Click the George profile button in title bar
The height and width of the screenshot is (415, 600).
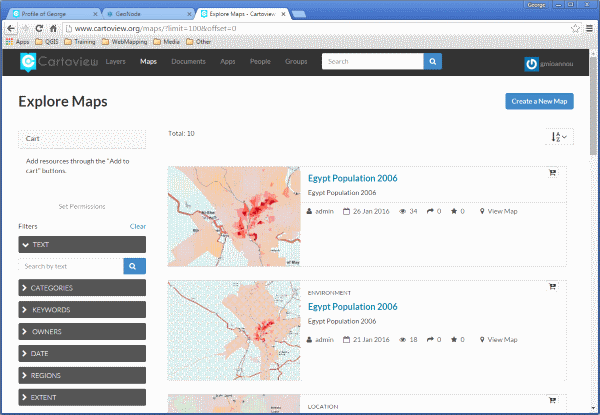[x=536, y=5]
